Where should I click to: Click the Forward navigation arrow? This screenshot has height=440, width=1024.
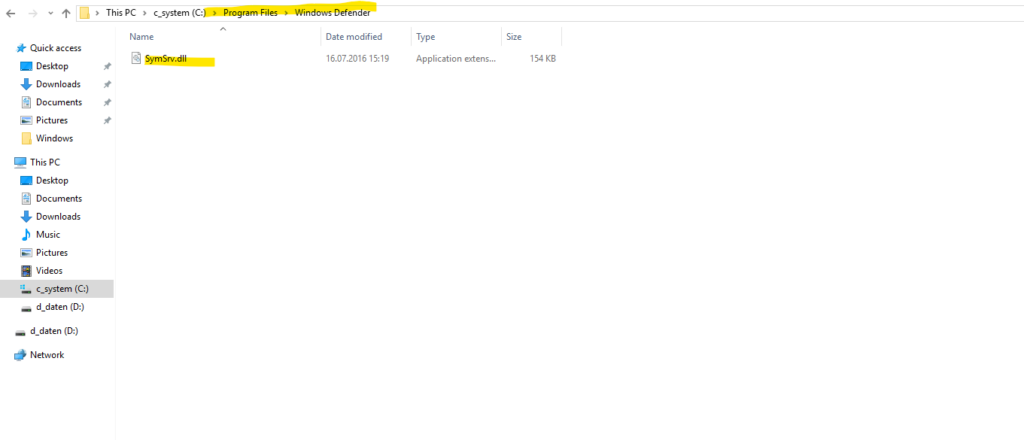33,13
